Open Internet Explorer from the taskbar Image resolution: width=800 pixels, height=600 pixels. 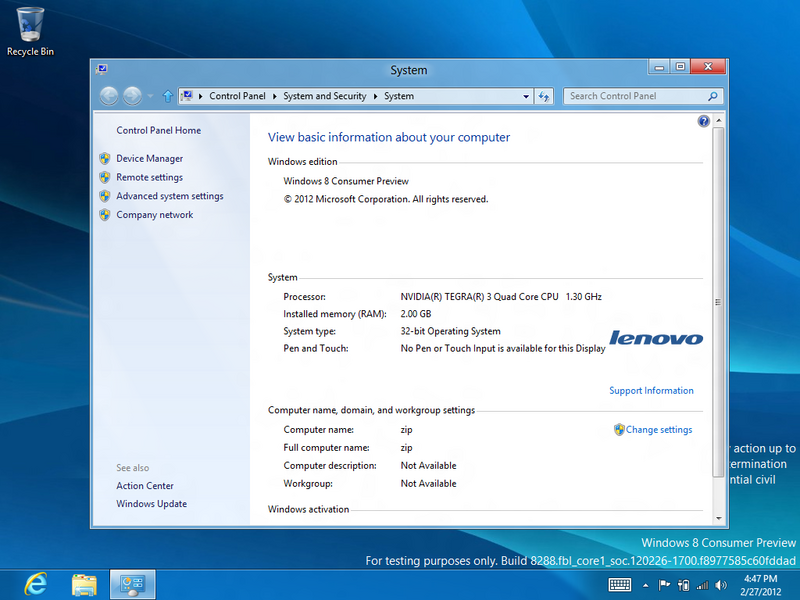[x=37, y=583]
